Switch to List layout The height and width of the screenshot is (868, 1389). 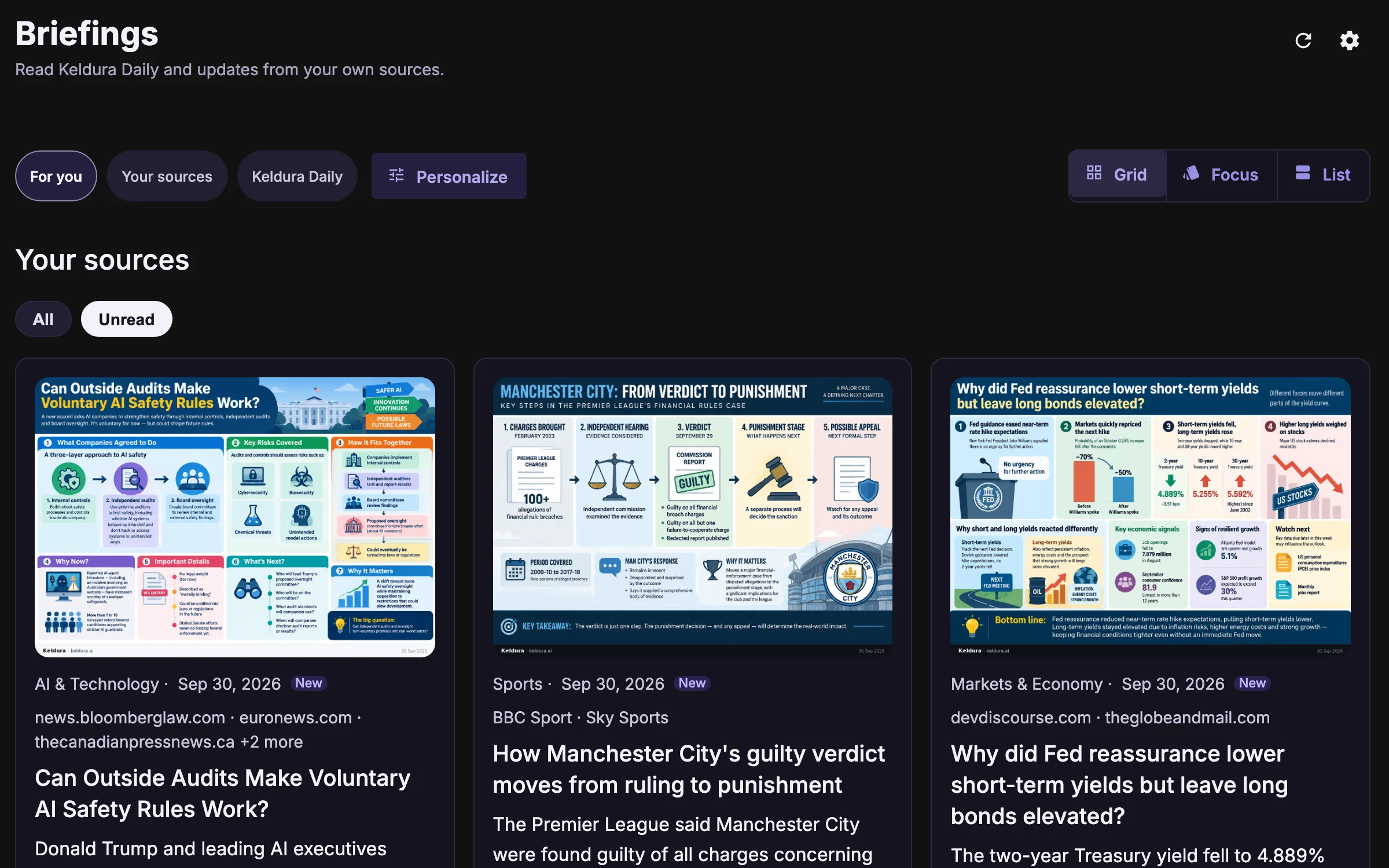1323,175
